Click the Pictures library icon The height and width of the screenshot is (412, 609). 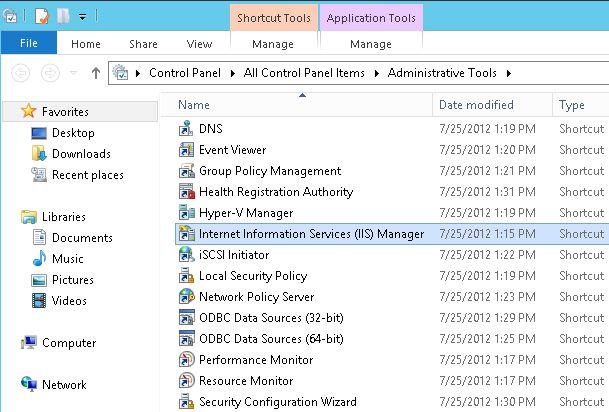pos(39,280)
